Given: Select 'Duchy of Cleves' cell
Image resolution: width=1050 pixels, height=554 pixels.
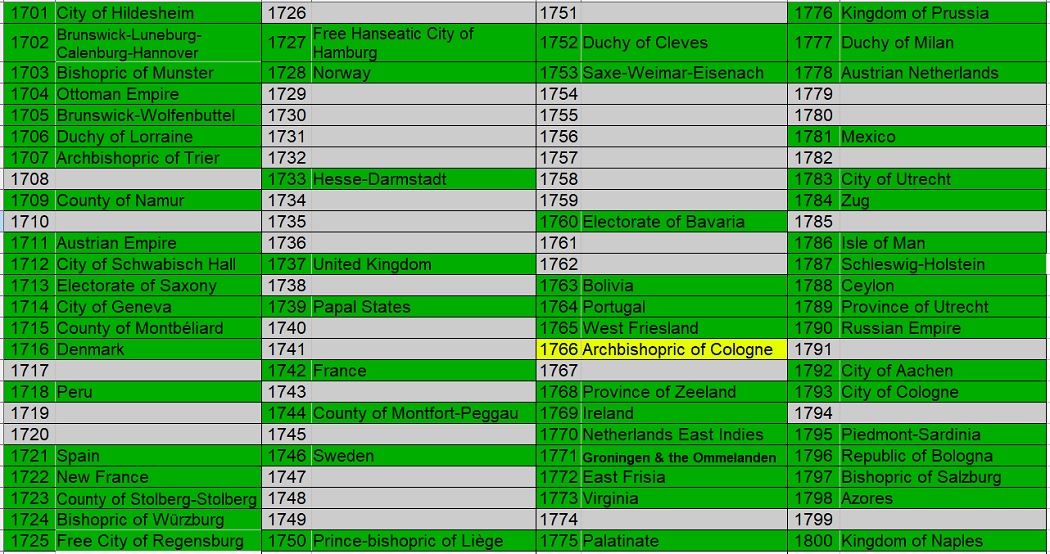Looking at the screenshot, I should pos(684,43).
